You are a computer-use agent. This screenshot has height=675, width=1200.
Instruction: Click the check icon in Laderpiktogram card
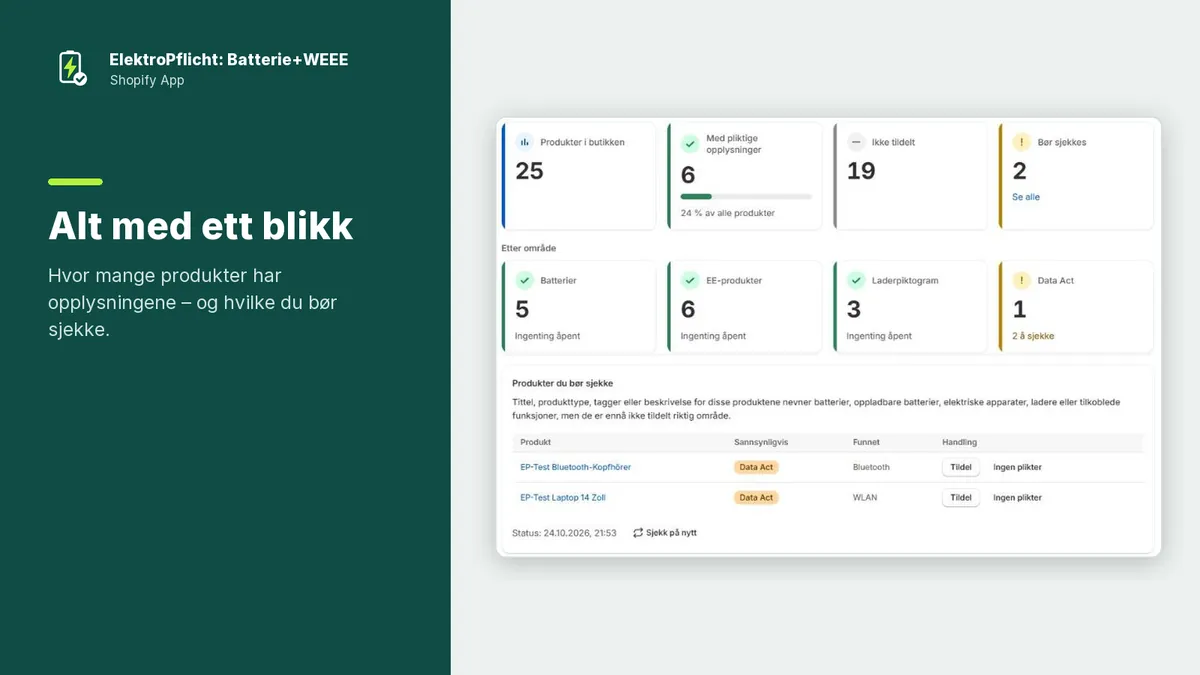(x=856, y=280)
